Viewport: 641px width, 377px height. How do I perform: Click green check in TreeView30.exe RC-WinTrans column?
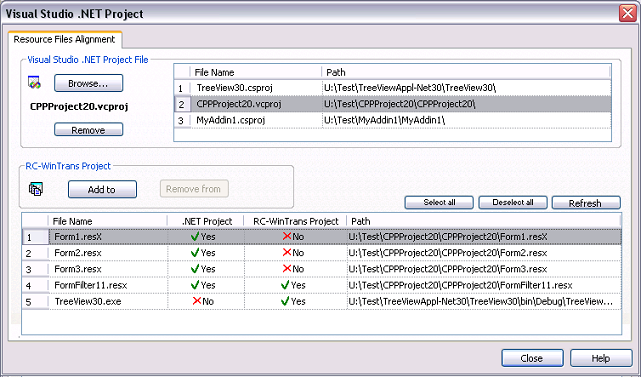[285, 301]
